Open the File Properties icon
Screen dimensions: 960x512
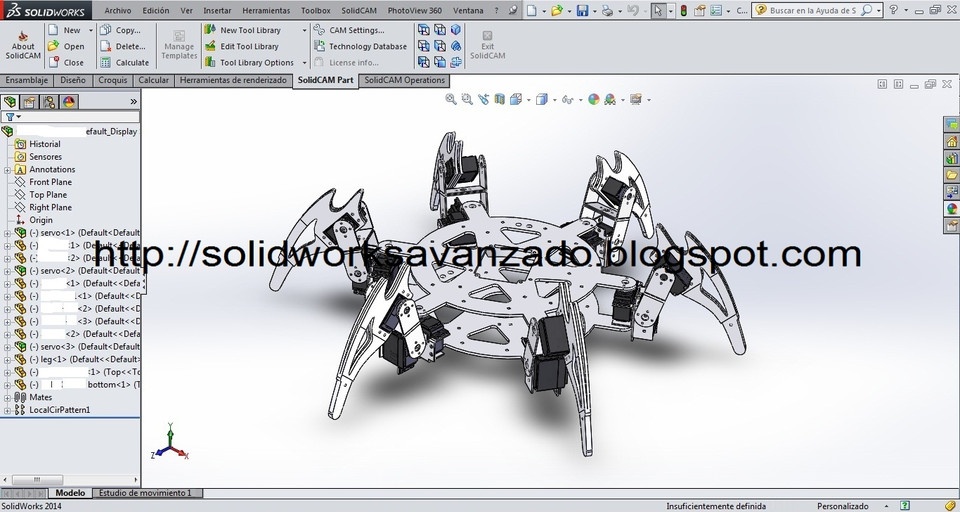click(x=700, y=10)
